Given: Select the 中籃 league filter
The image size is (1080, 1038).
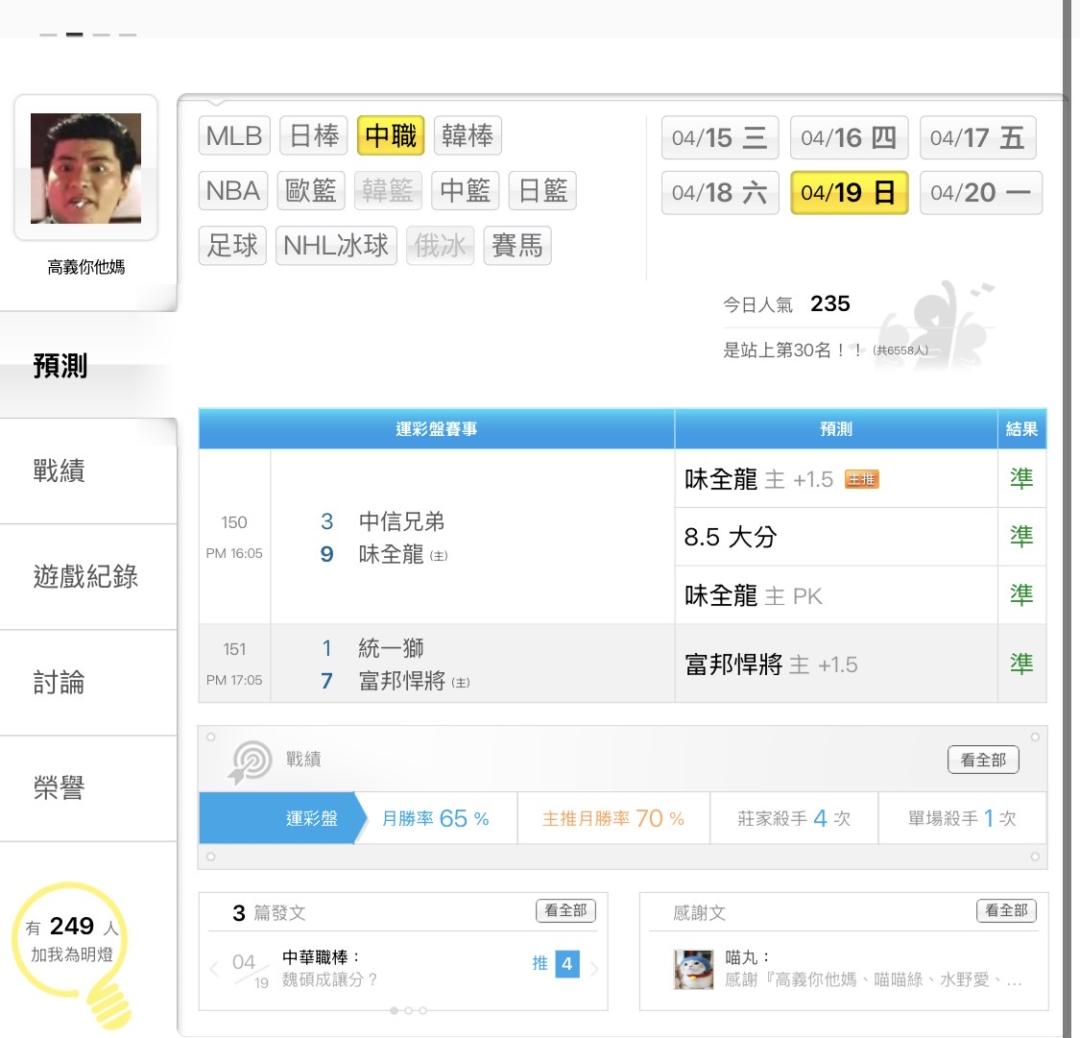Looking at the screenshot, I should [465, 190].
